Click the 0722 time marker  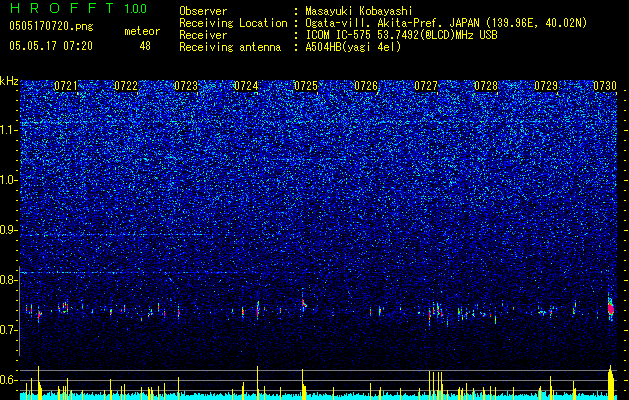(126, 86)
